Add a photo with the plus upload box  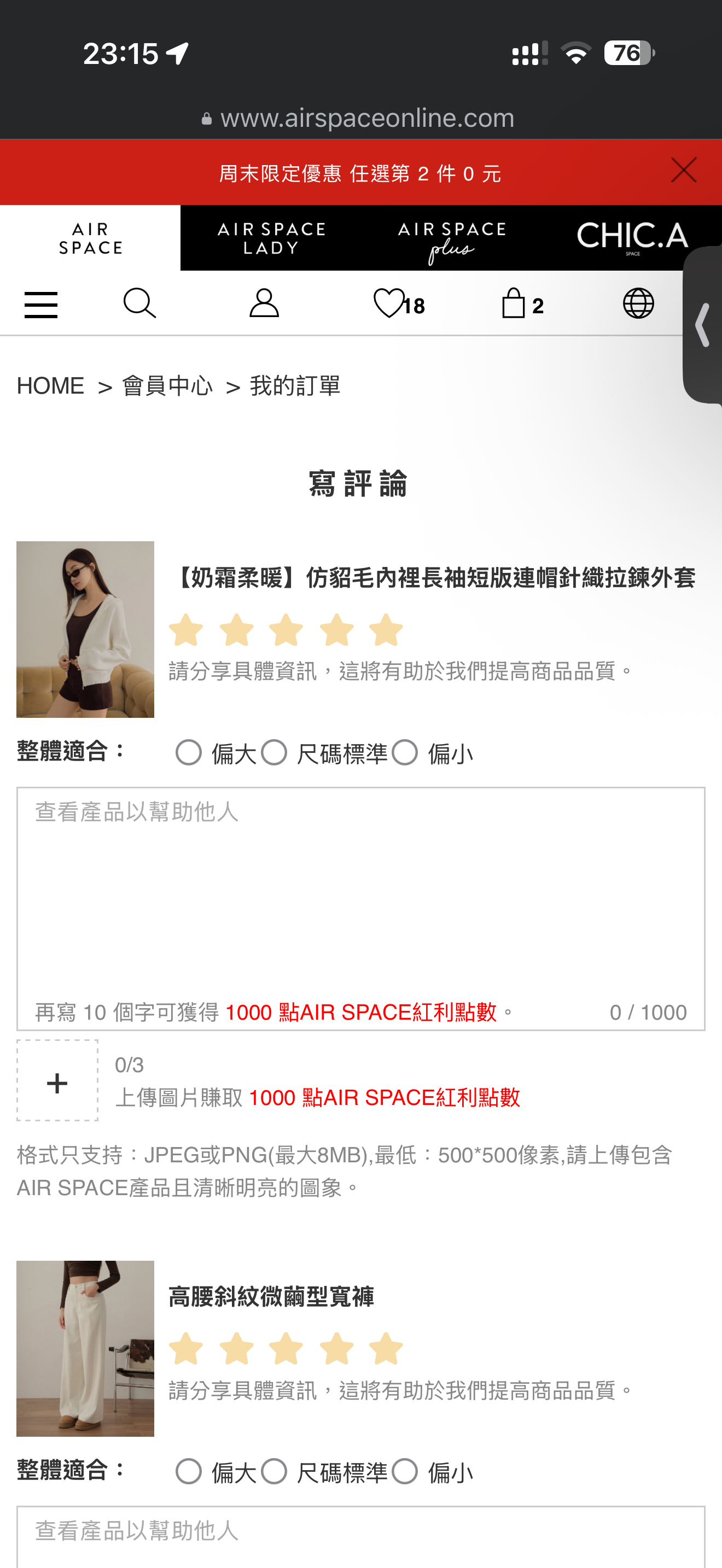pos(57,1080)
